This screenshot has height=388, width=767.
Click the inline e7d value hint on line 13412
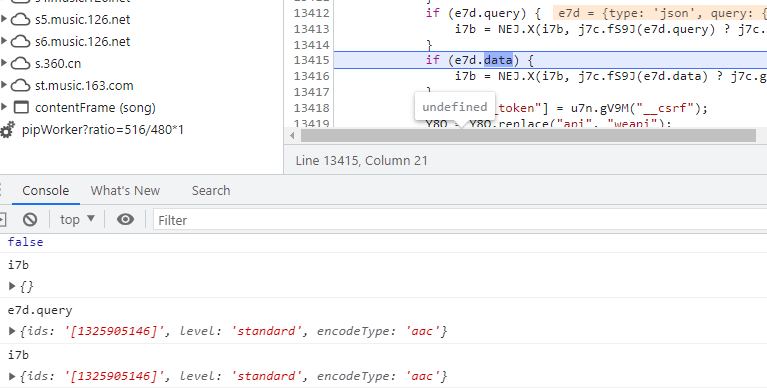click(659, 13)
